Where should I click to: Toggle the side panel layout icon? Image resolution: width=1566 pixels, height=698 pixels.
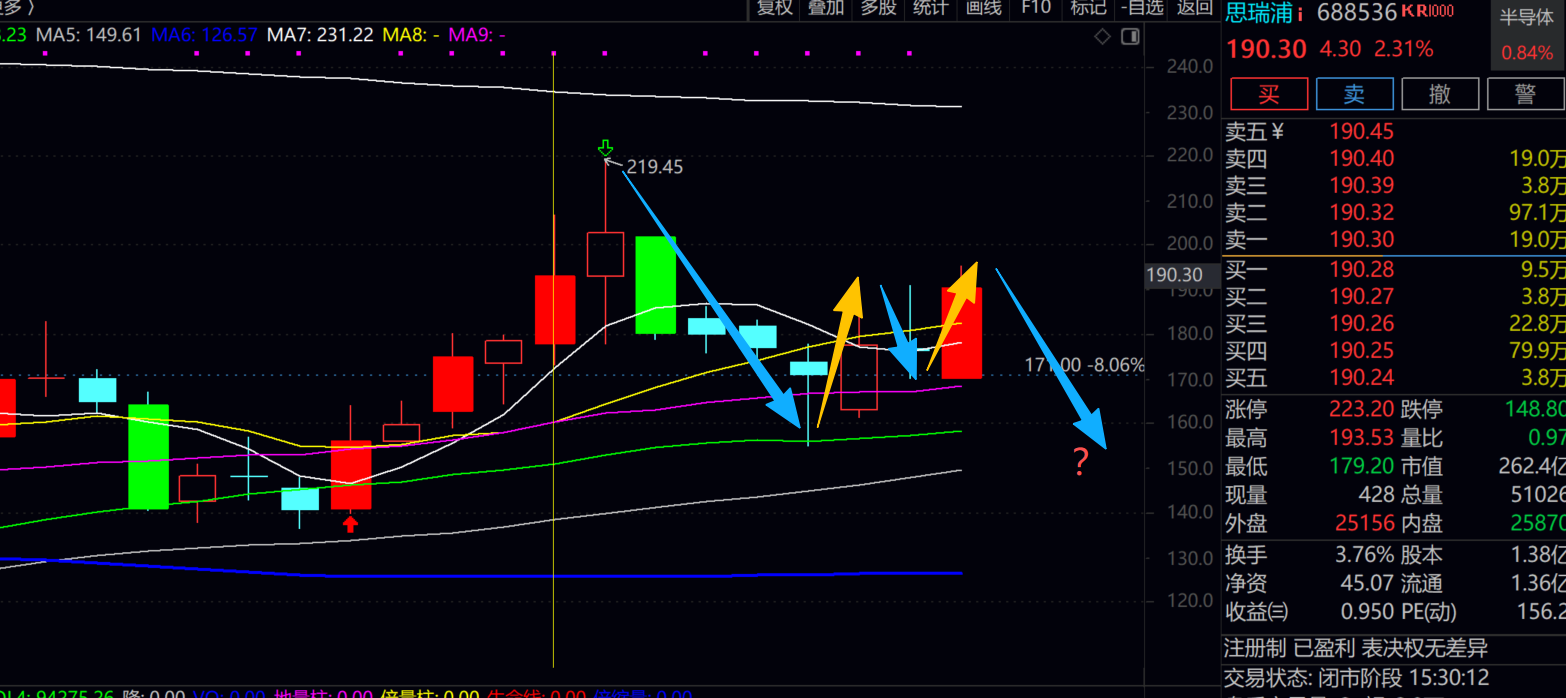[x=1130, y=37]
